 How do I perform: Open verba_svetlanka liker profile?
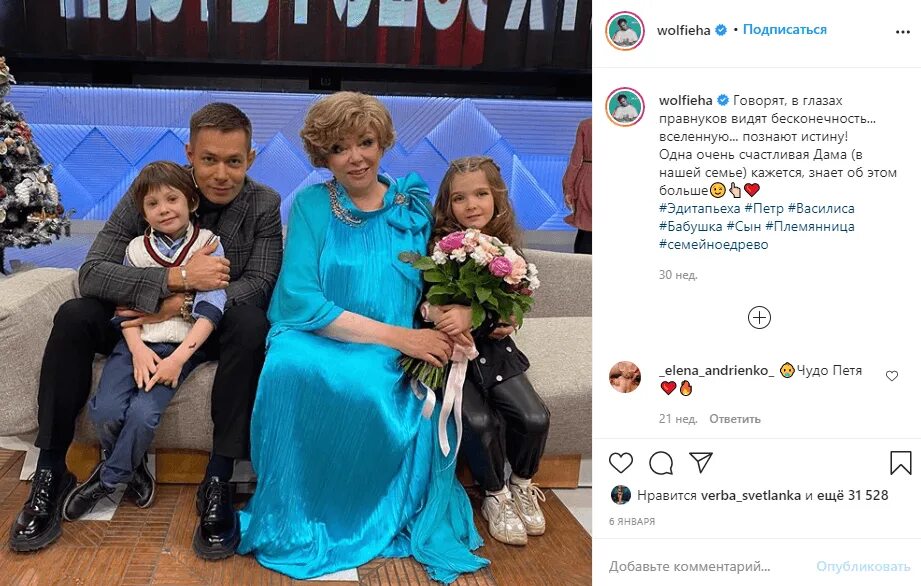[751, 495]
